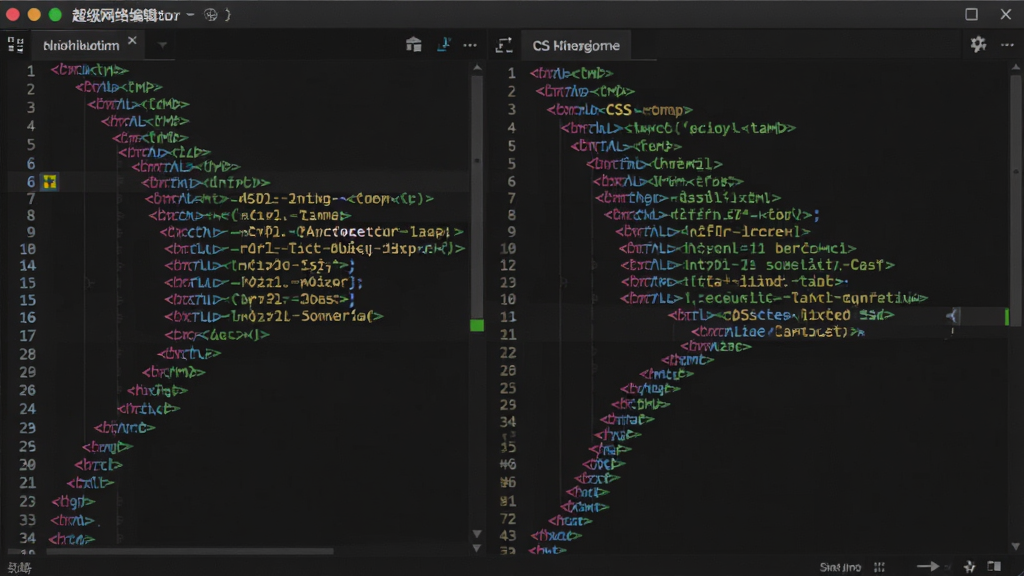This screenshot has width=1024, height=576.
Task: Switch to the CS Hitergome tab
Action: tap(576, 46)
